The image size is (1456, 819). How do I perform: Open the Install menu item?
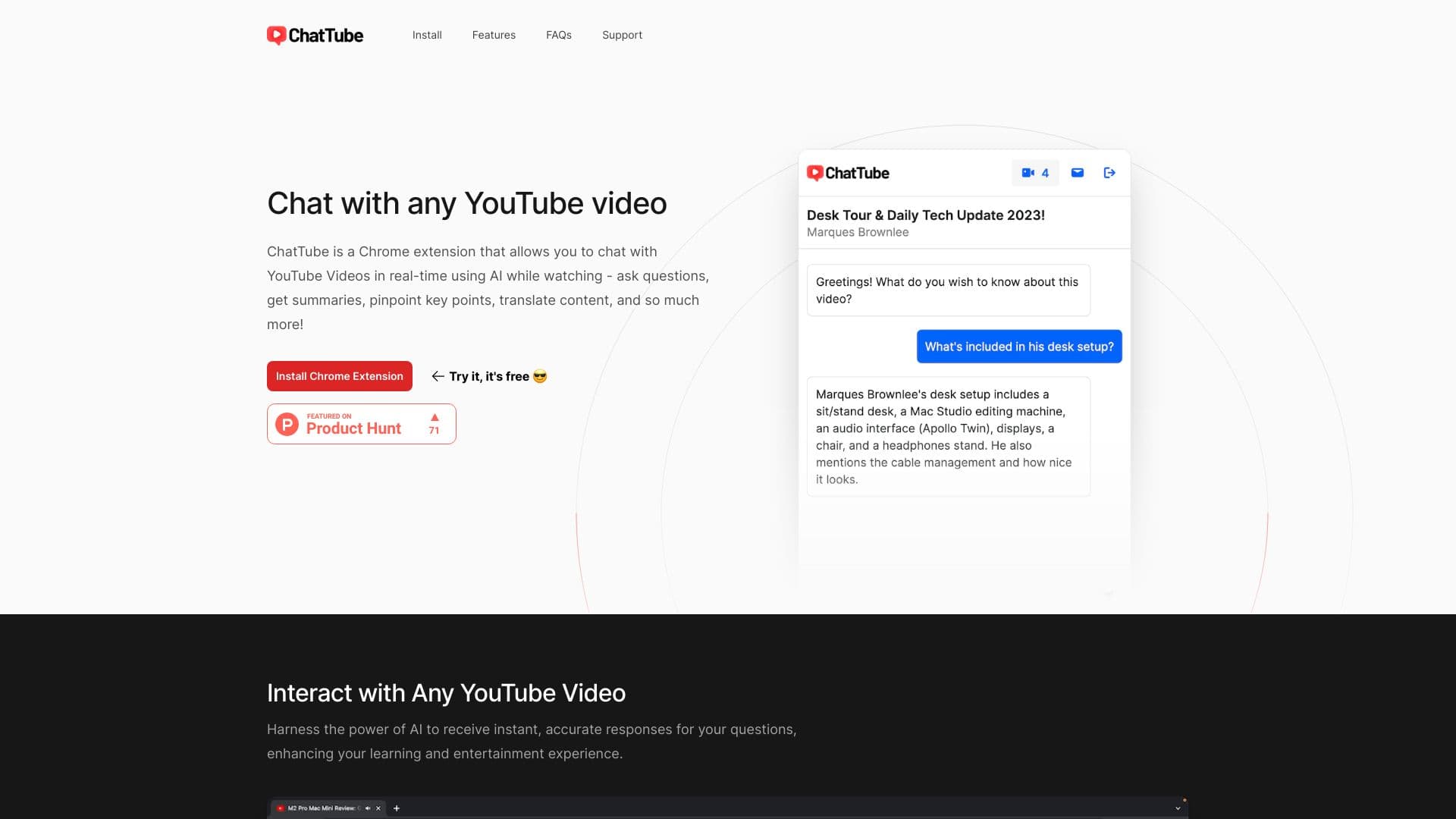[426, 35]
